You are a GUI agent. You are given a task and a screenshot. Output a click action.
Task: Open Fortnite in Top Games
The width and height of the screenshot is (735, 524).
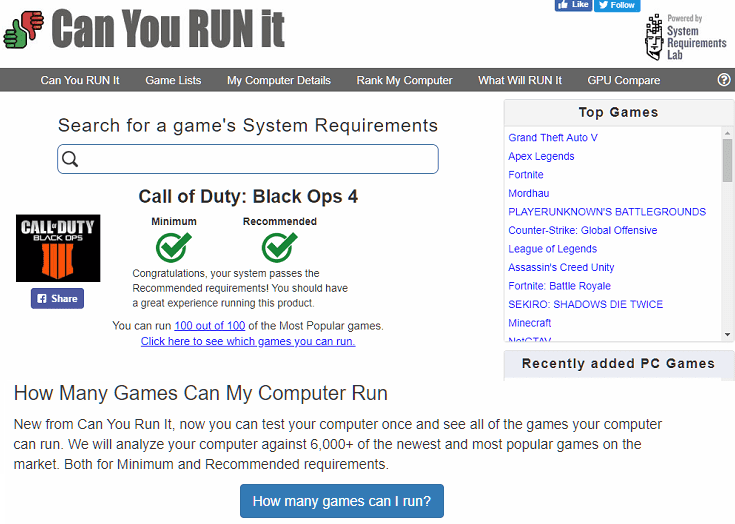click(525, 174)
